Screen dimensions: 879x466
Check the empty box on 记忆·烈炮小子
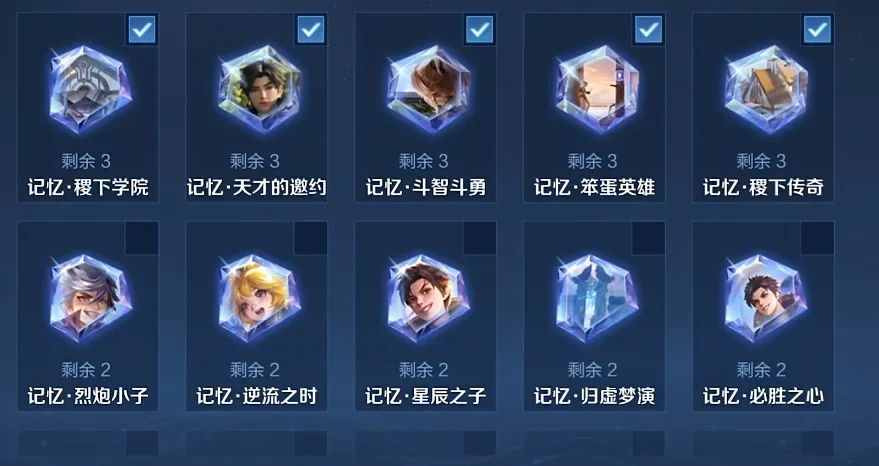pyautogui.click(x=142, y=238)
